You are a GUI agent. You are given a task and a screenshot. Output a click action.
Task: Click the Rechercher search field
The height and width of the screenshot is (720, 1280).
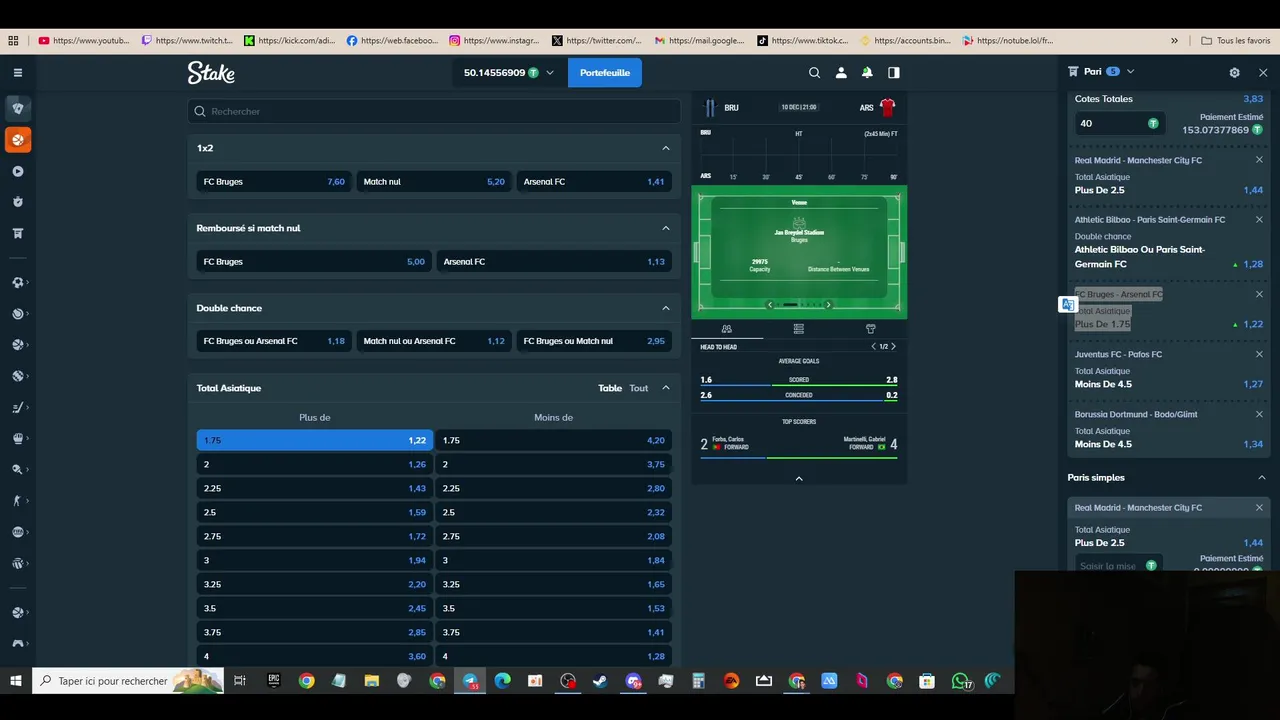[434, 111]
